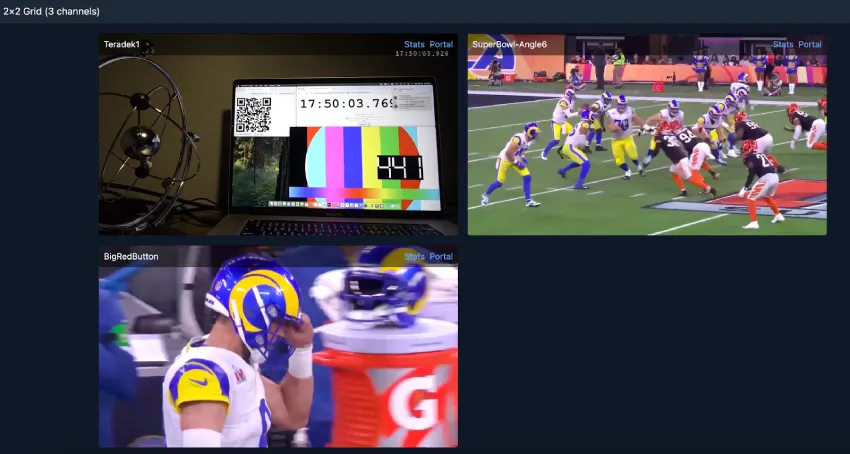The width and height of the screenshot is (850, 454).
Task: Click the 2×2 Grid (3 channels) title
Action: [x=51, y=11]
